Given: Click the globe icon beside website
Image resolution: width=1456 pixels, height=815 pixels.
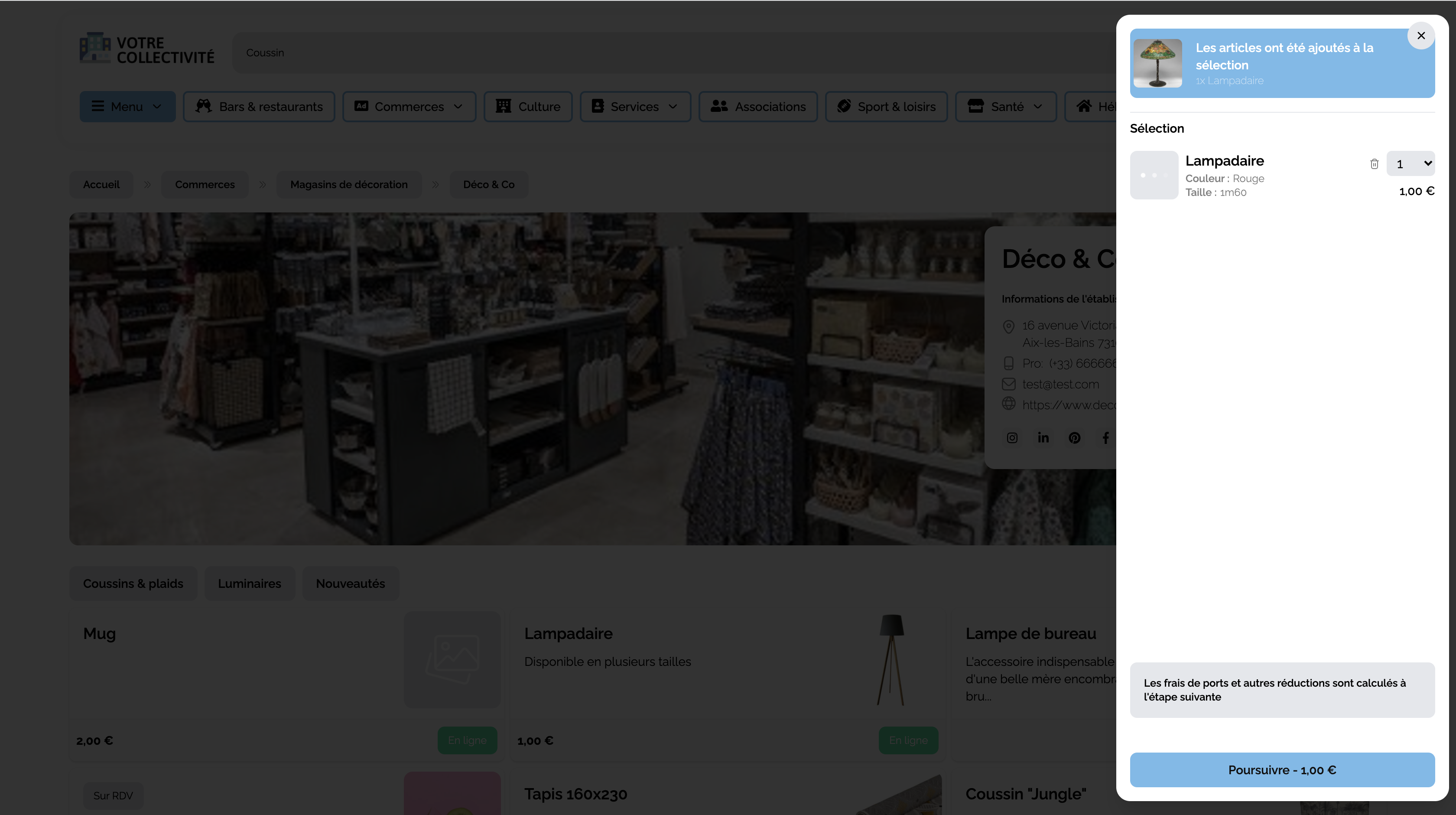Looking at the screenshot, I should 1008,403.
